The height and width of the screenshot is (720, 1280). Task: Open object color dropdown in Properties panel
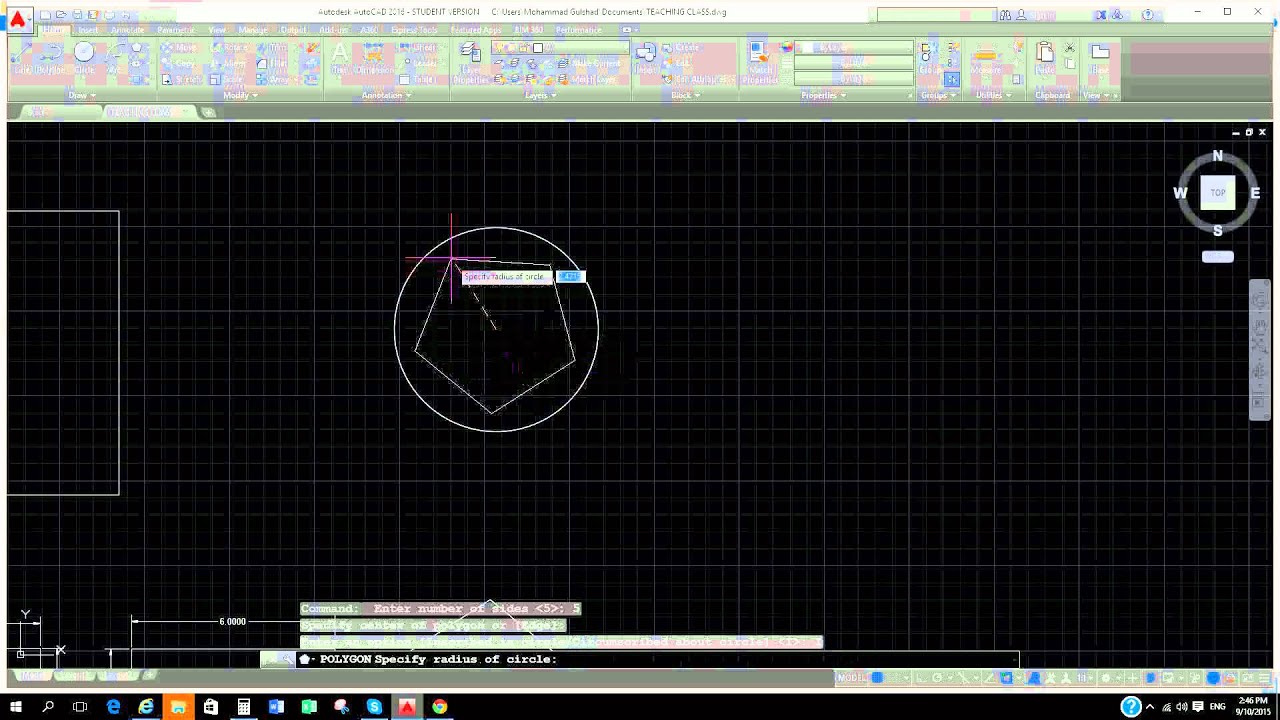[x=854, y=48]
